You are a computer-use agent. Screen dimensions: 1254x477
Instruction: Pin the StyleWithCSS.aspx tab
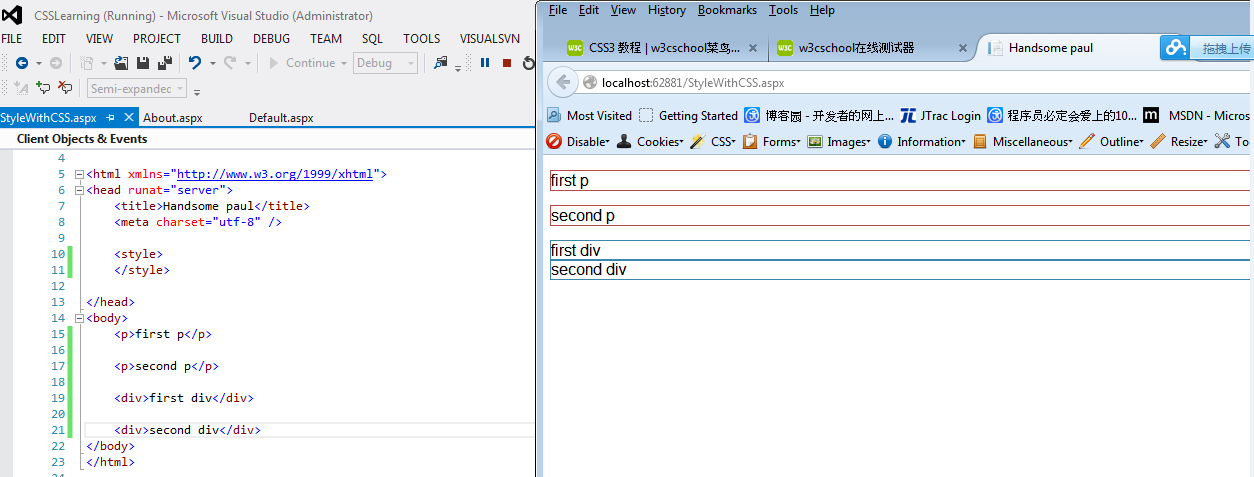point(110,118)
